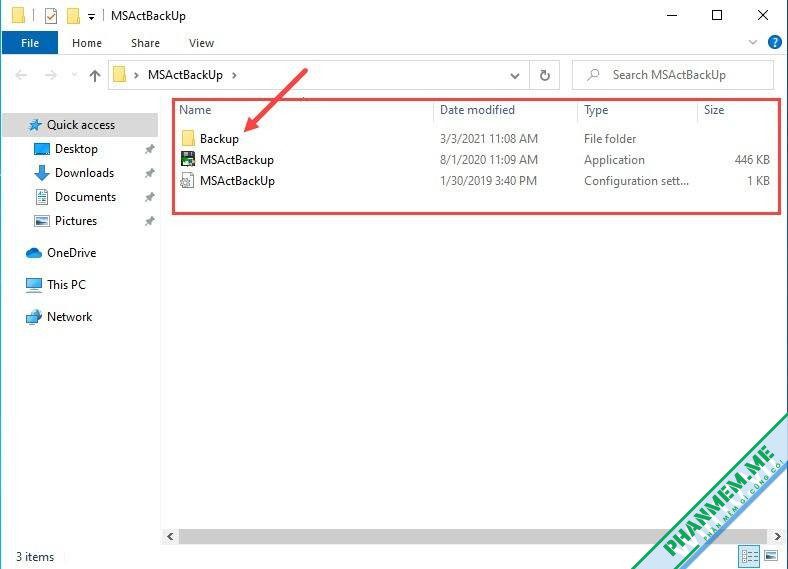Switch to Large icons view in status bar

(x=770, y=556)
